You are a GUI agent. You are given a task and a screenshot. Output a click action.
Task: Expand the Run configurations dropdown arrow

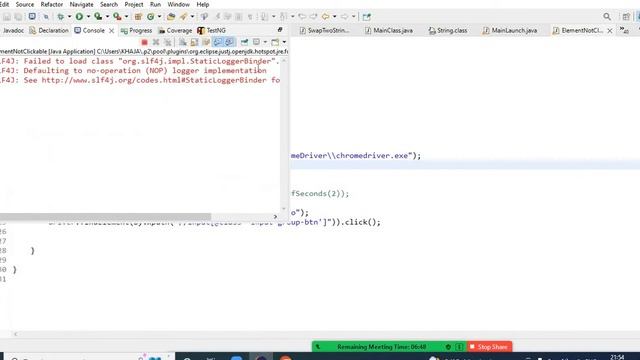(88, 17)
